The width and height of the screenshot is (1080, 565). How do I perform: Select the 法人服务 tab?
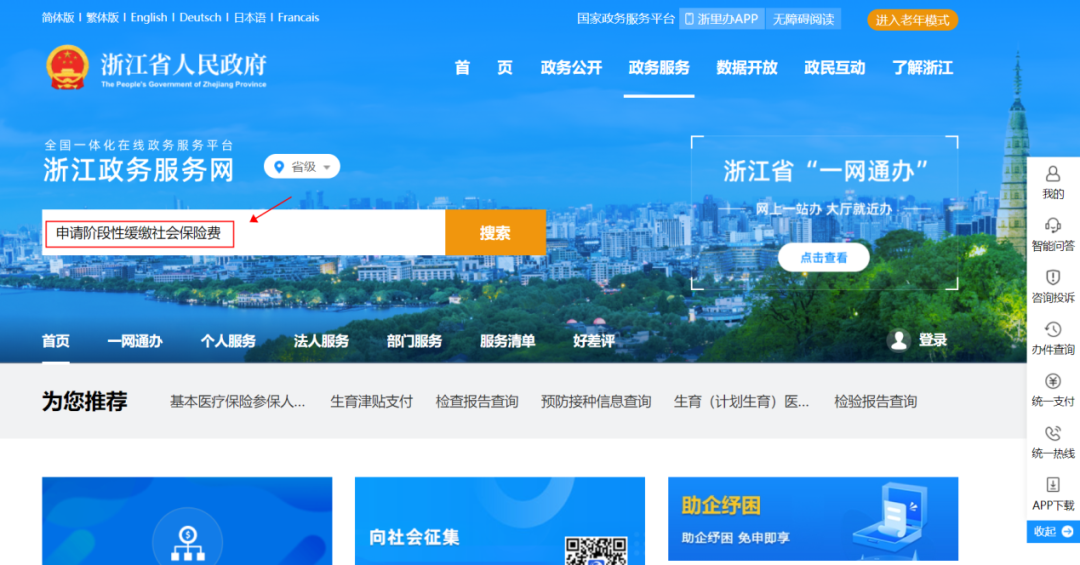click(x=321, y=341)
